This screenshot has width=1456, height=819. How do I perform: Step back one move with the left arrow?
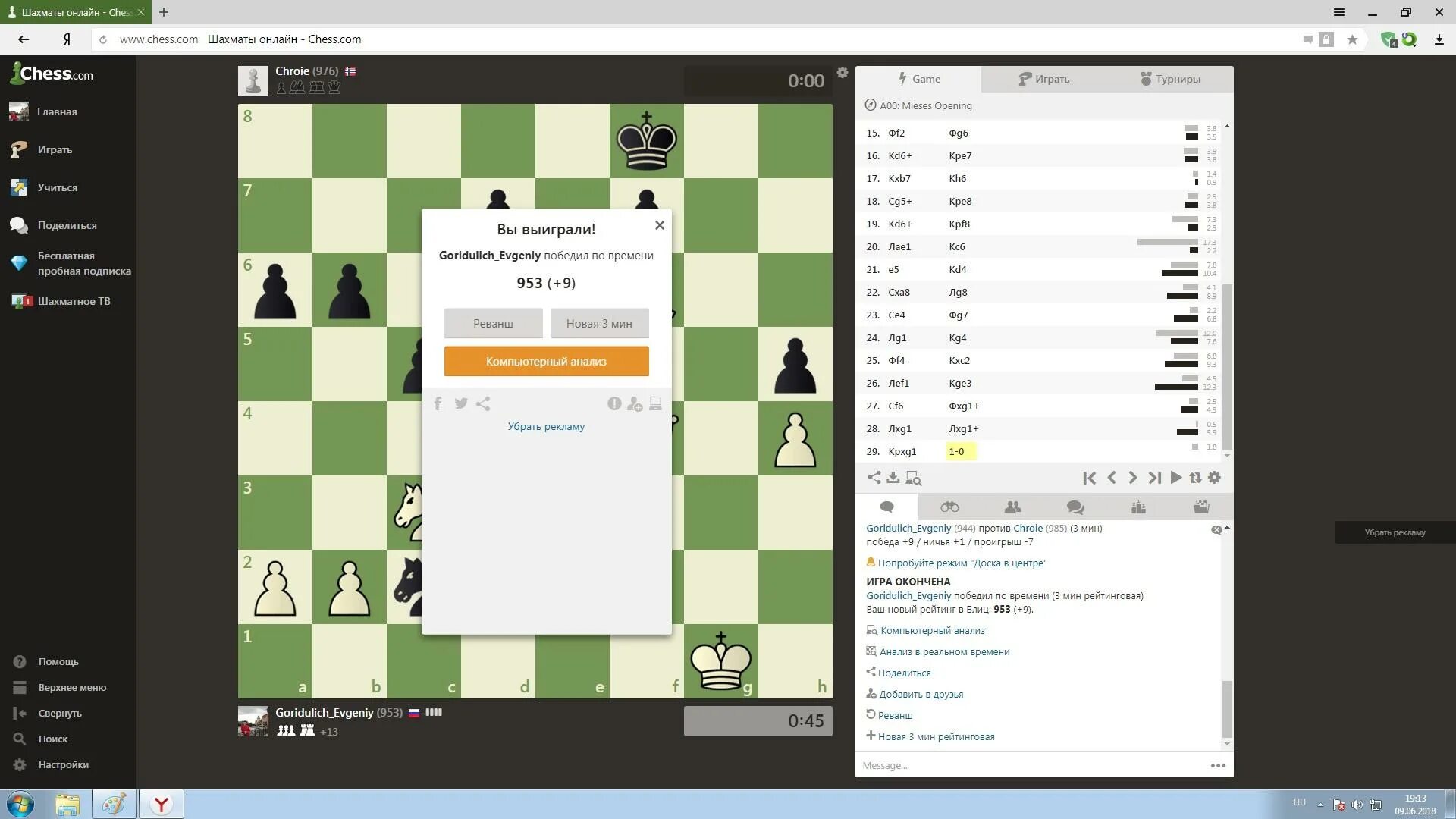point(1112,478)
